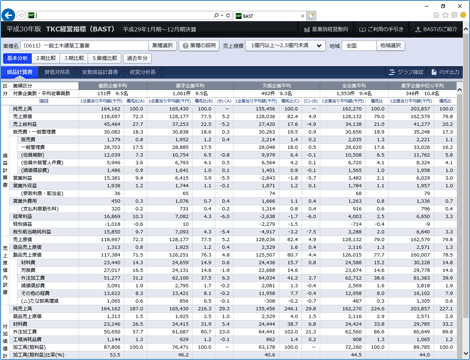470x360 pixels.
Task: Click the 業種の説明 help button
Action: [x=199, y=45]
